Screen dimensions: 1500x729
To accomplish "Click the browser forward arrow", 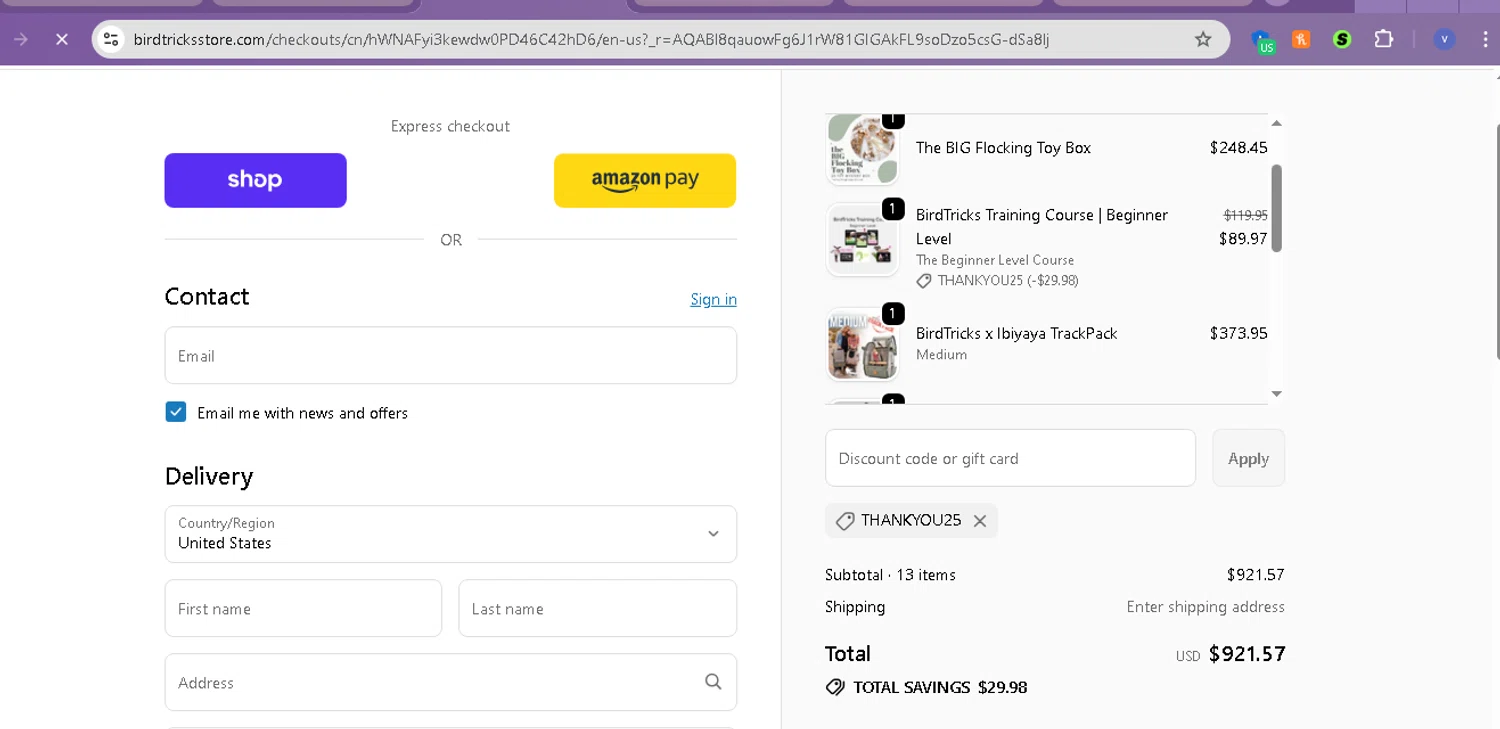I will pyautogui.click(x=21, y=40).
